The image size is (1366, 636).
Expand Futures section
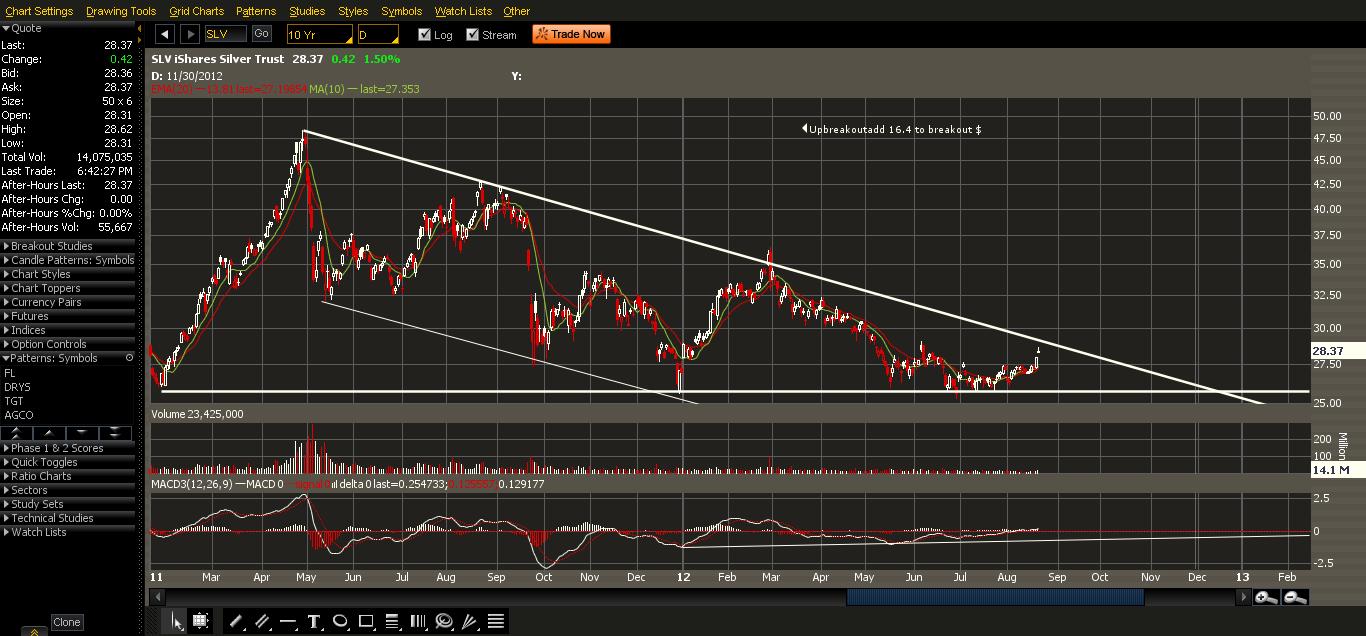pos(67,316)
